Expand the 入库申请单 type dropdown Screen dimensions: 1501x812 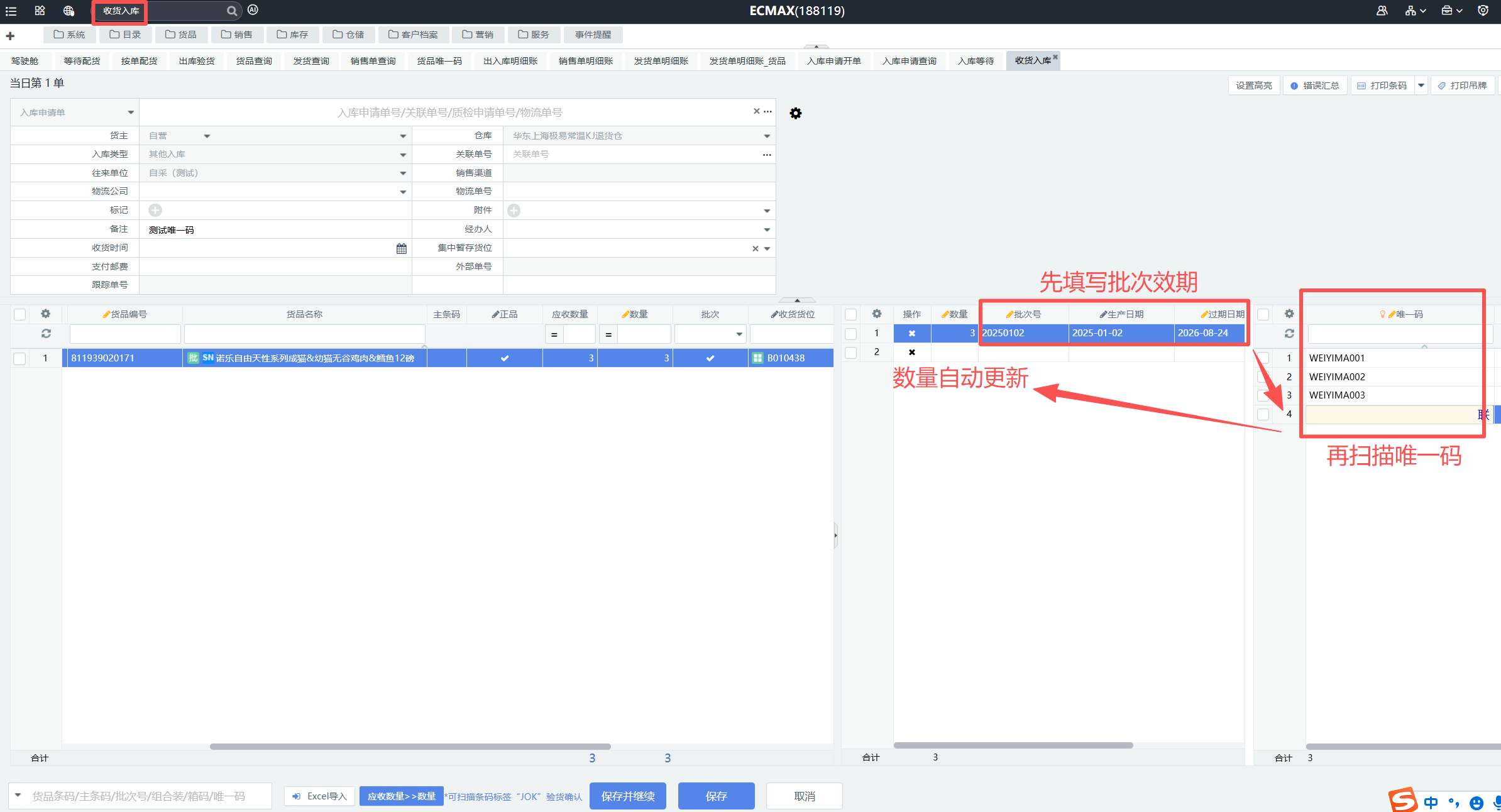(131, 112)
